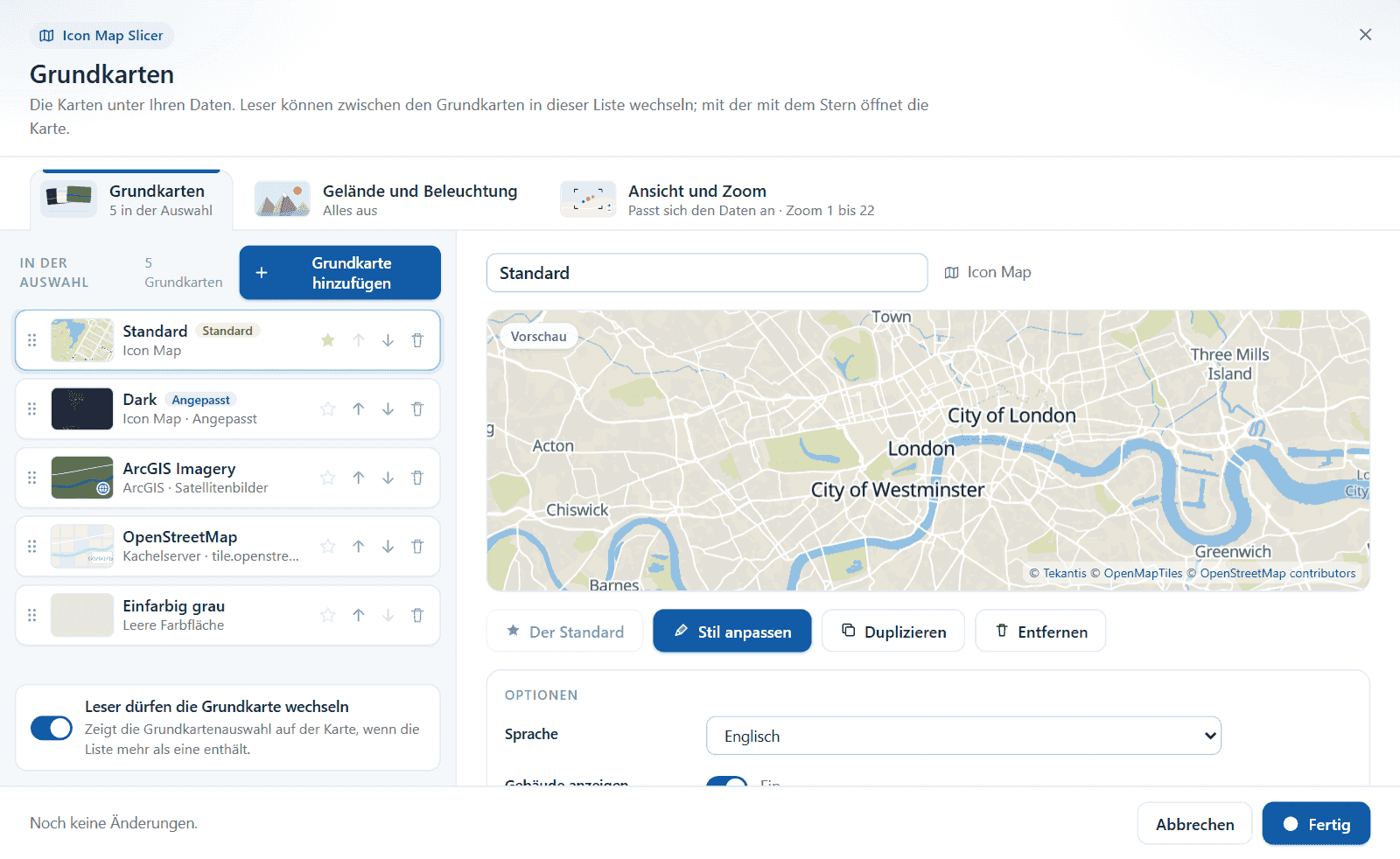Image resolution: width=1400 pixels, height=859 pixels.
Task: Delete the Standard basemap
Action: (x=417, y=340)
